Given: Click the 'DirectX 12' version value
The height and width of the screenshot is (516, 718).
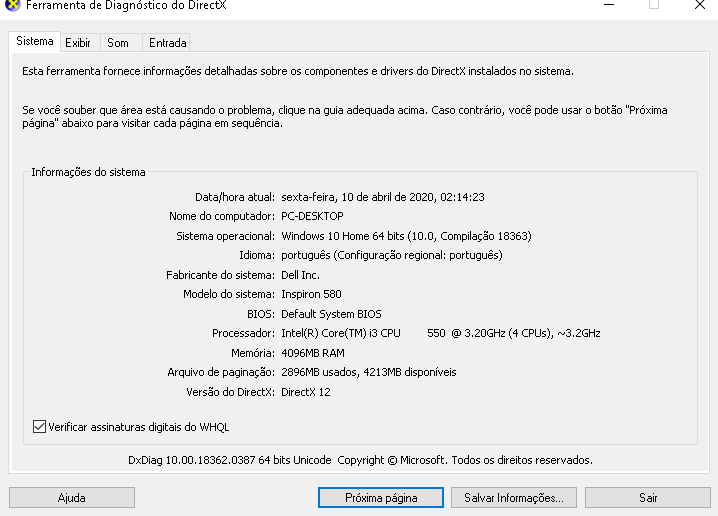Looking at the screenshot, I should click(x=306, y=392).
